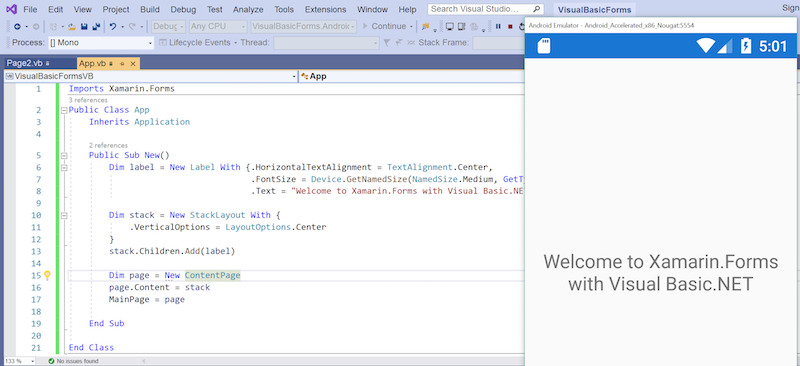Click the search magnifier icon
The image size is (800, 366).
pos(536,9)
